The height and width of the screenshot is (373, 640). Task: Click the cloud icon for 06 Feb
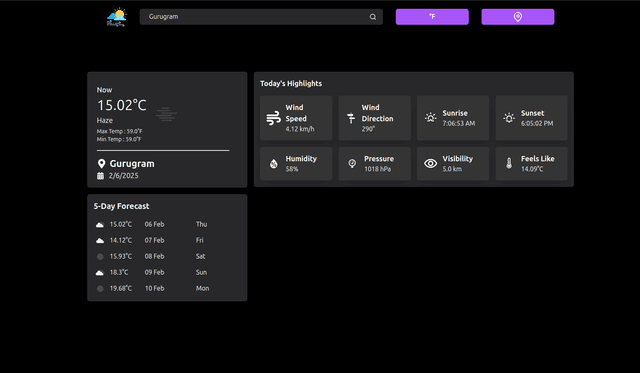tap(100, 225)
